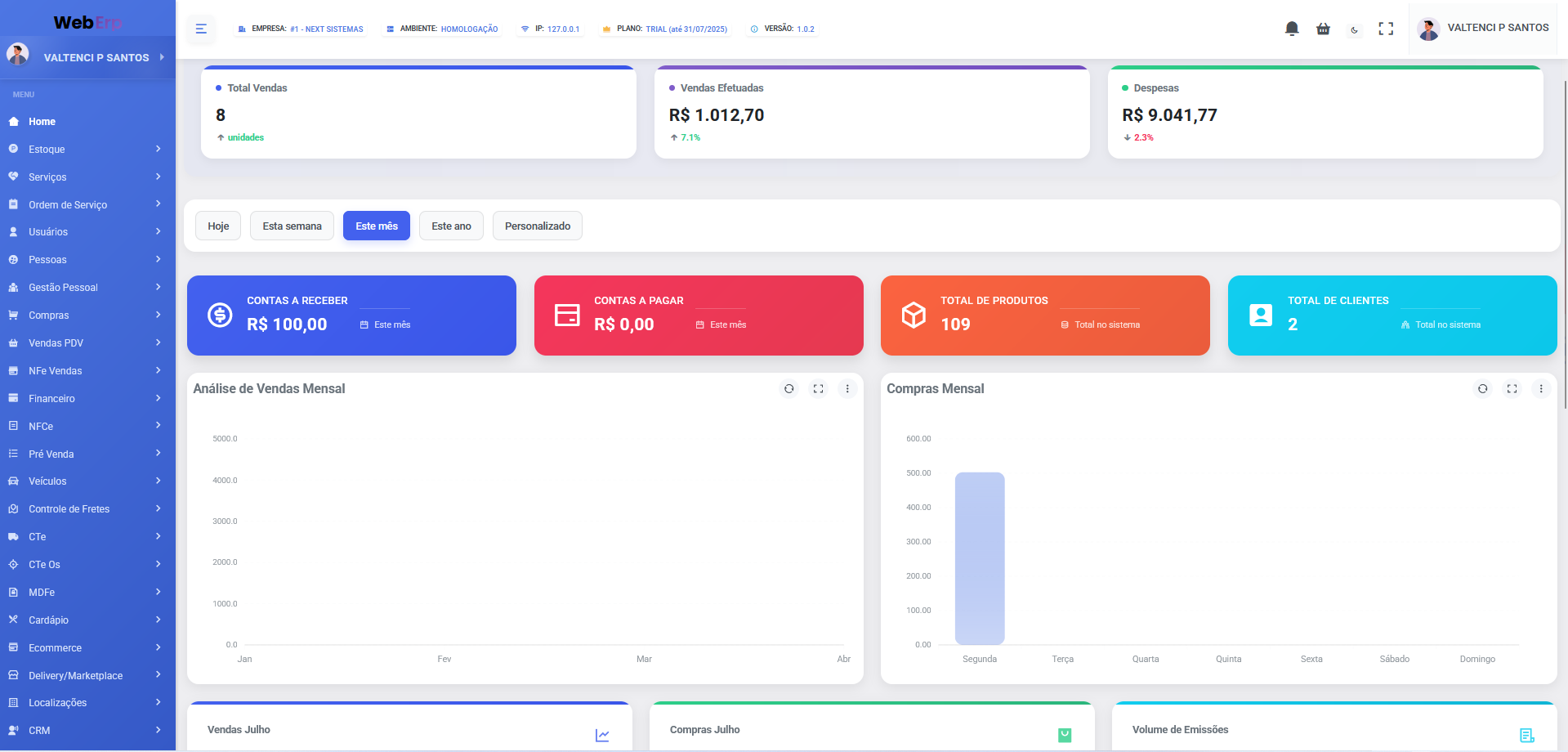
Task: Open the Vendas PDV menu item
Action: (x=87, y=343)
